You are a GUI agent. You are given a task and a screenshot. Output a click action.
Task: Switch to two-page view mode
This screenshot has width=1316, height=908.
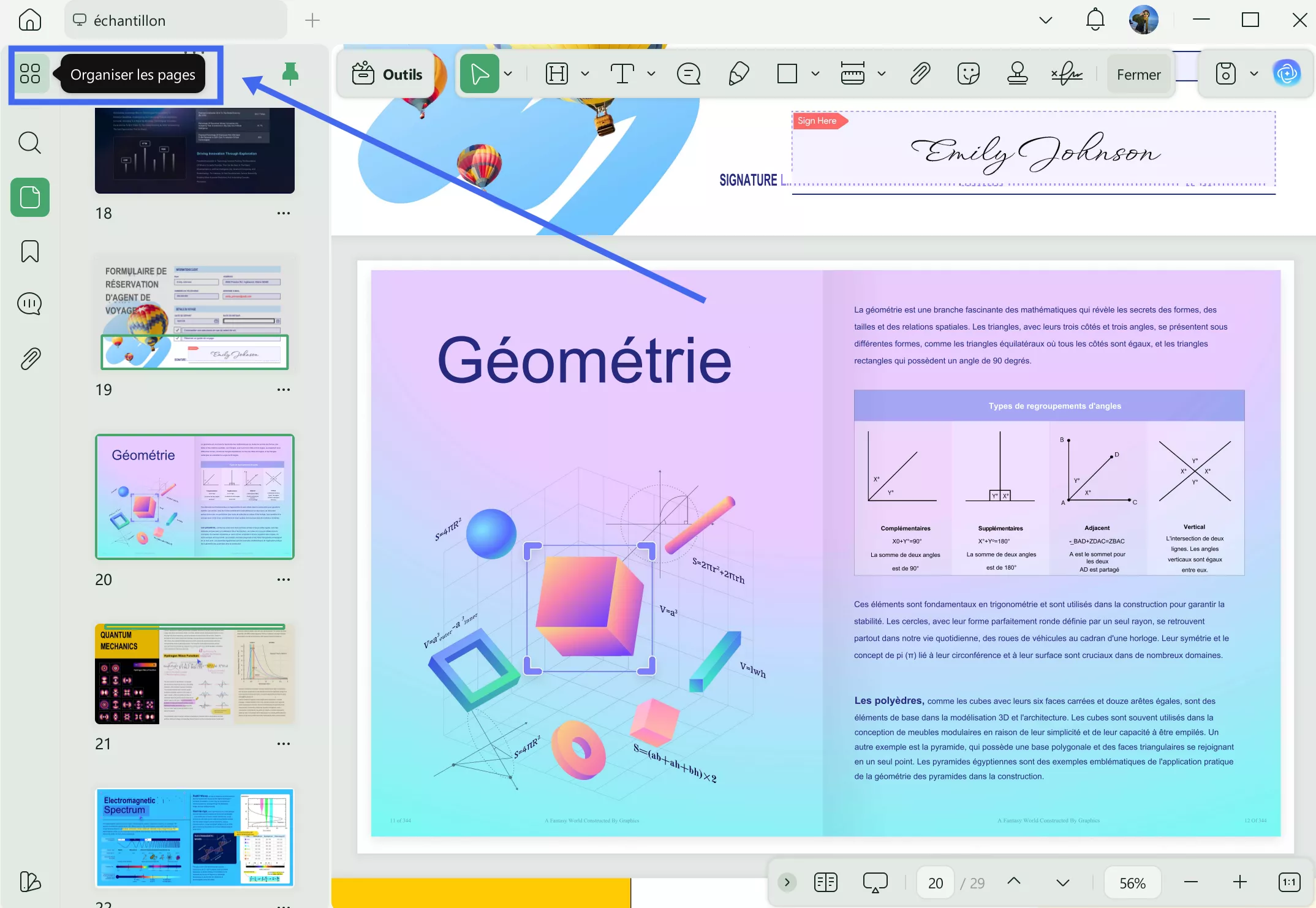pyautogui.click(x=825, y=882)
